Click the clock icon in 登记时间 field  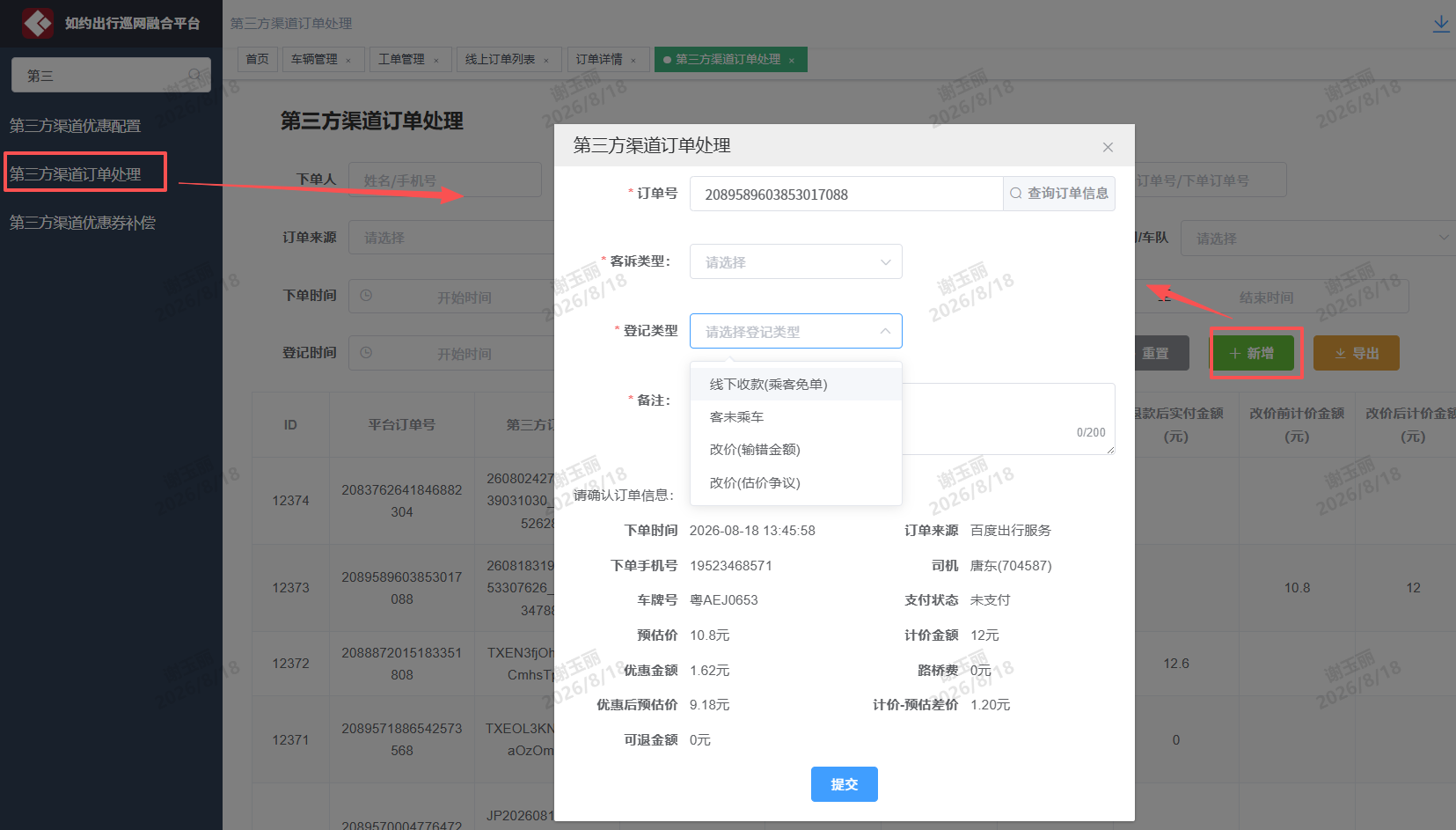pos(366,352)
